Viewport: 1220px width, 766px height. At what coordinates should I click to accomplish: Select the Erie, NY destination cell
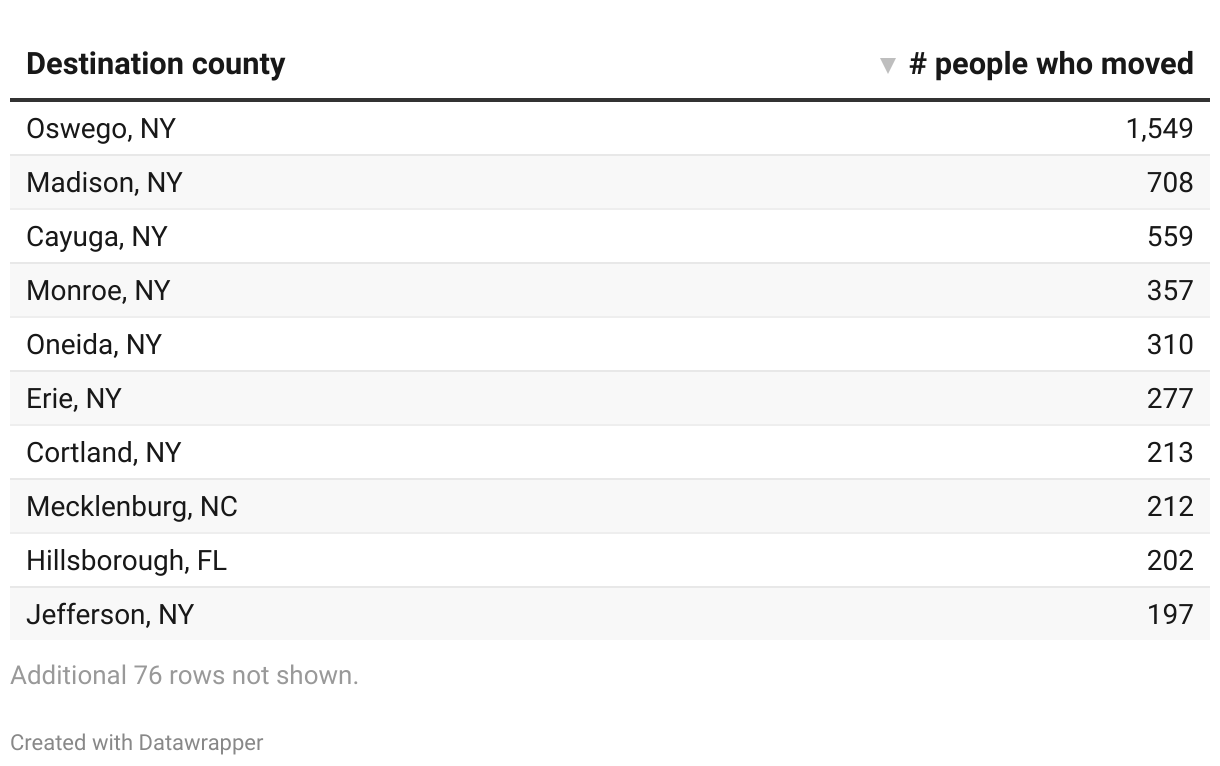[x=74, y=399]
